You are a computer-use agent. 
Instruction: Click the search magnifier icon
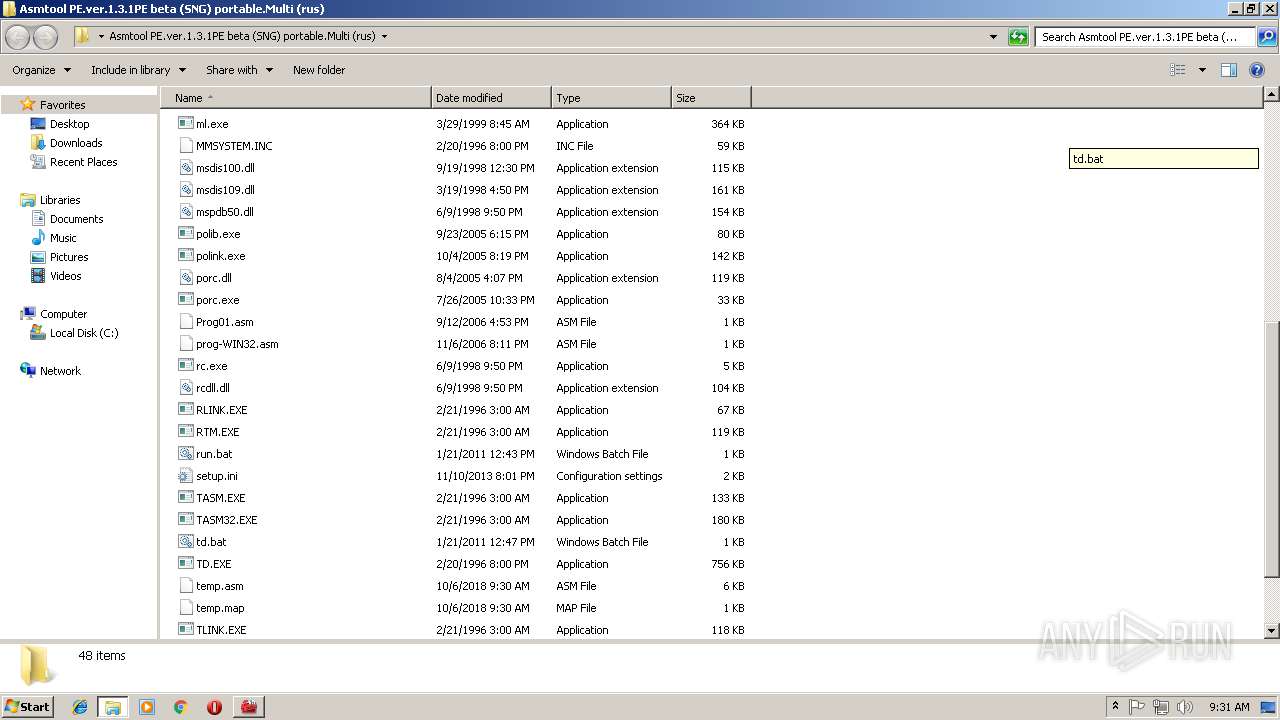pyautogui.click(x=1267, y=37)
